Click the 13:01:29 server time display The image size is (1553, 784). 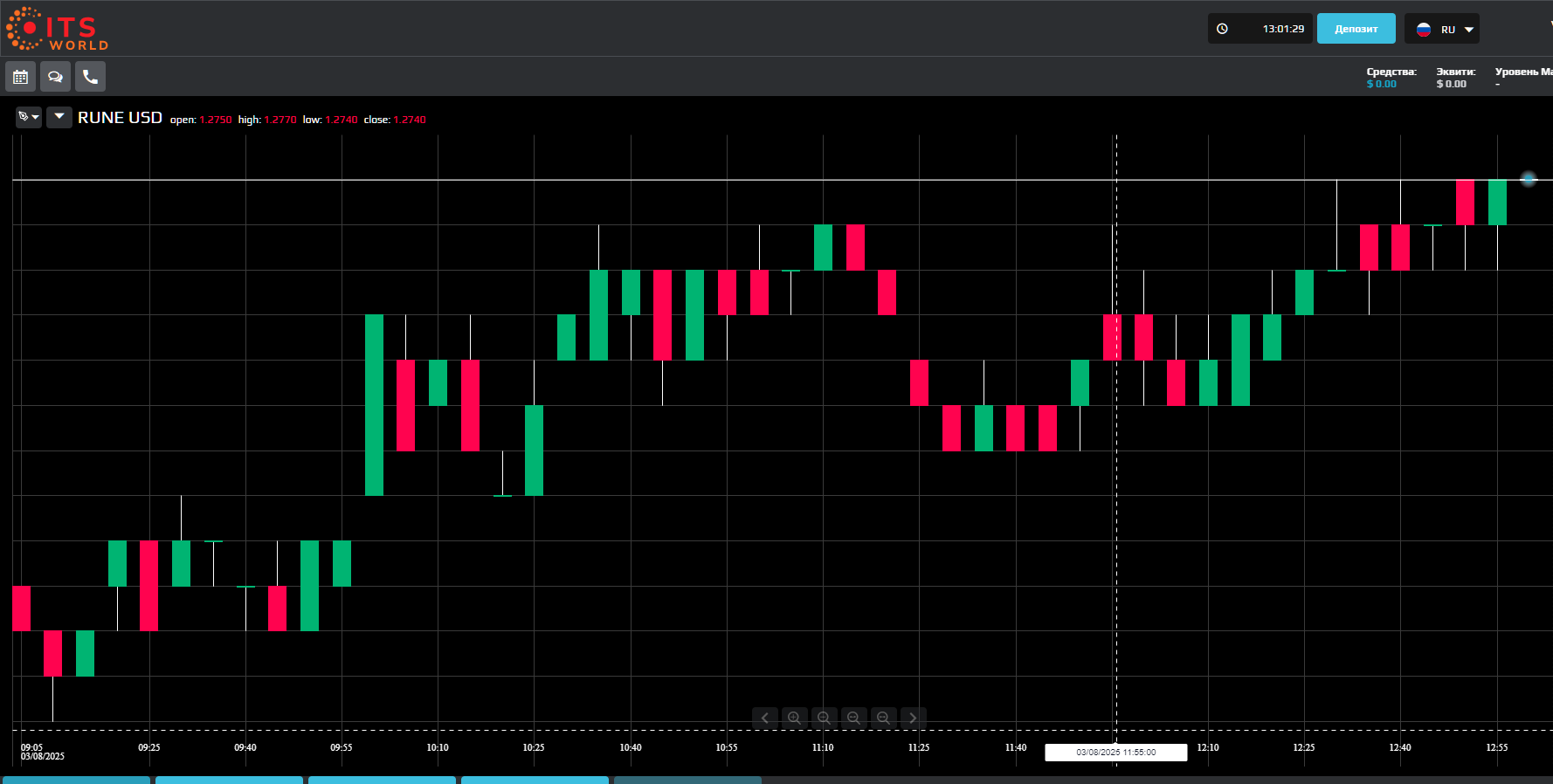[1283, 29]
